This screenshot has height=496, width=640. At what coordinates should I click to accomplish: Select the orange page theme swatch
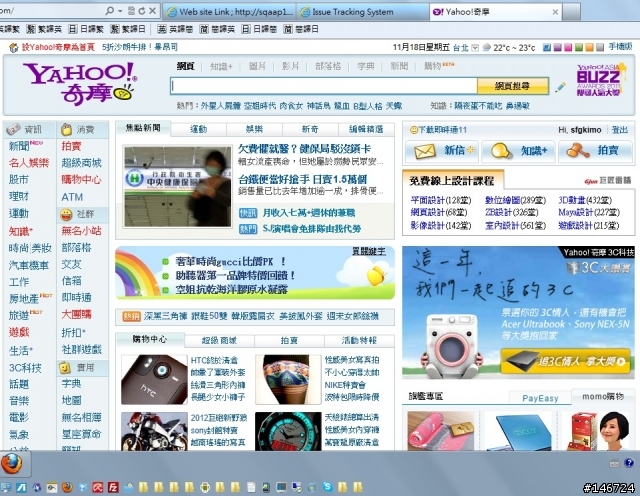click(589, 48)
